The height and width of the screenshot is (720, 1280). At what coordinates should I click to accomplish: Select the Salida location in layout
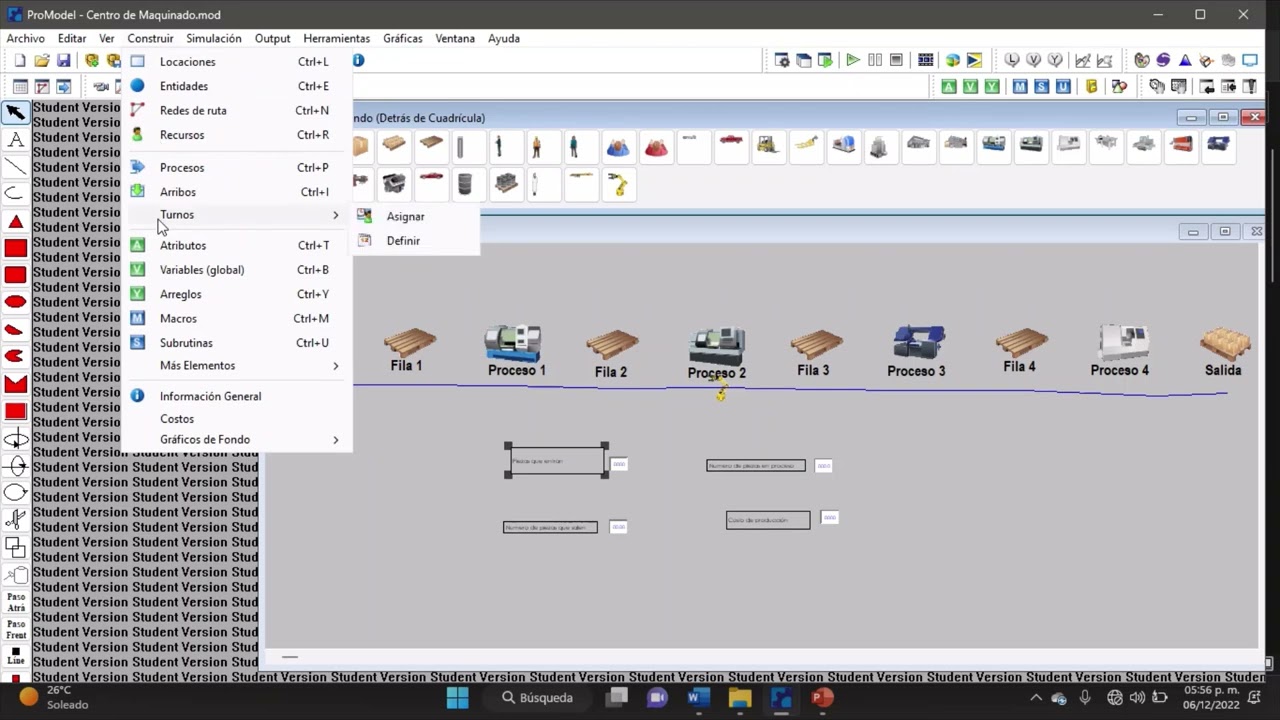(1225, 344)
